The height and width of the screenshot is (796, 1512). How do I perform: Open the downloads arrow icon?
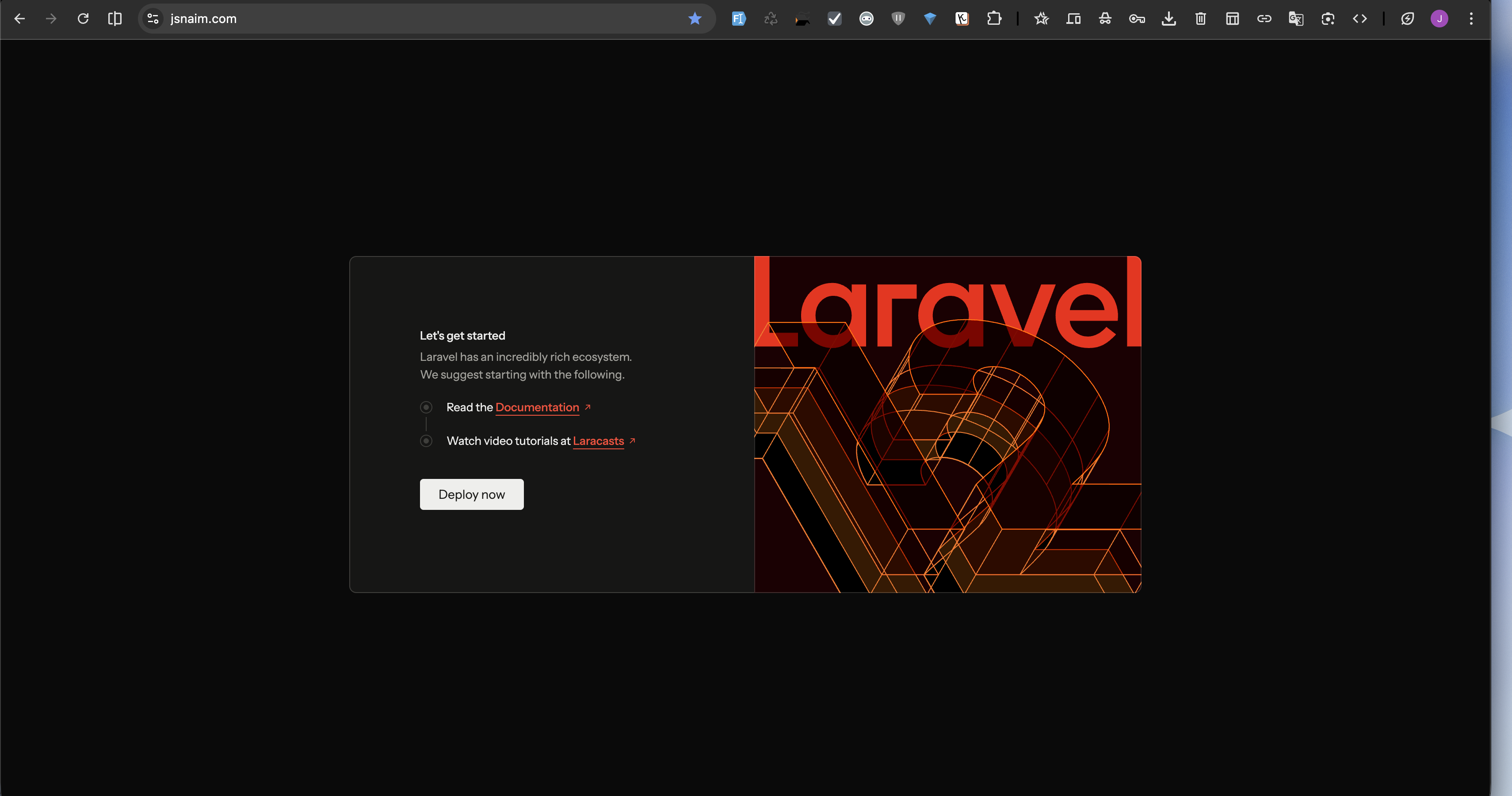pyautogui.click(x=1168, y=19)
